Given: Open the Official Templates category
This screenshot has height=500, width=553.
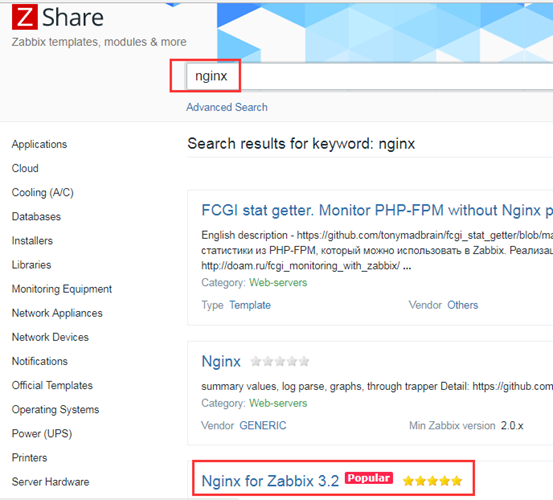Looking at the screenshot, I should pos(52,385).
